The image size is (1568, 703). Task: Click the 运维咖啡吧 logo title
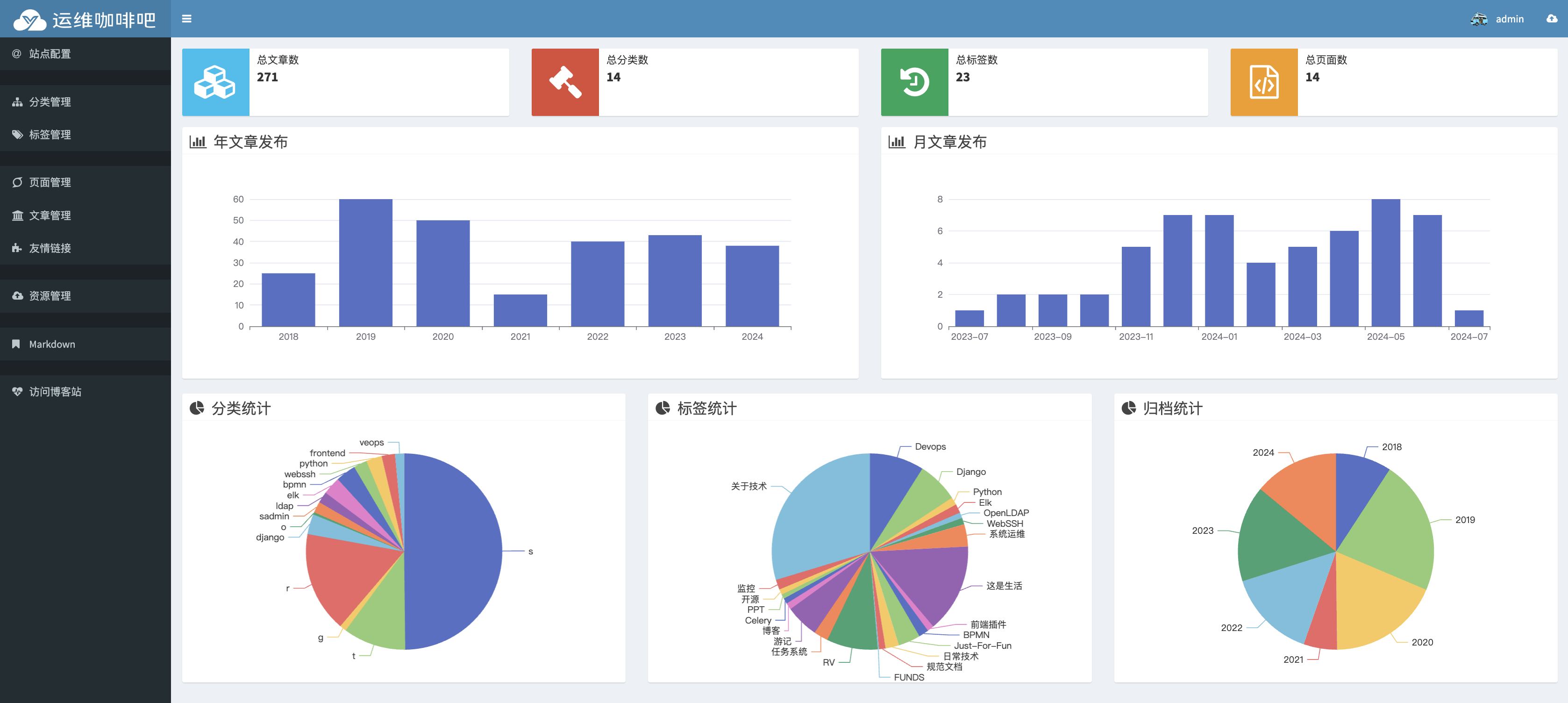(103, 20)
